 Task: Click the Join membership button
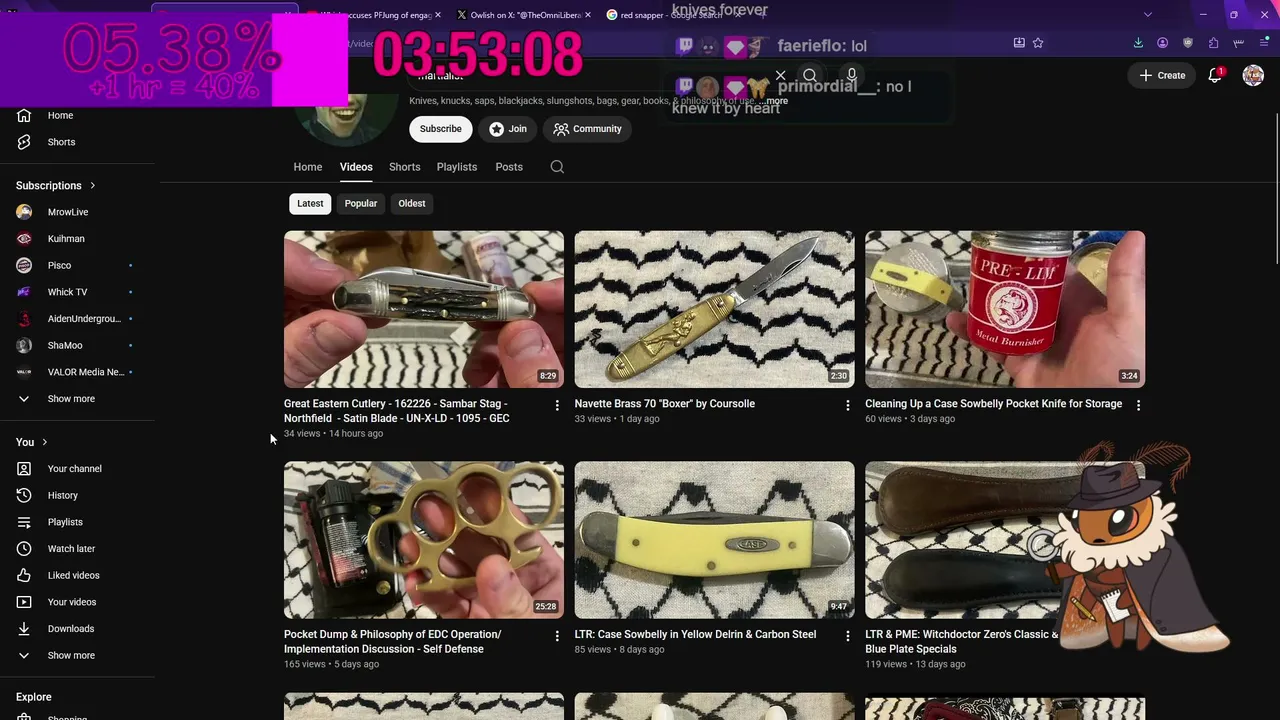[x=508, y=129]
